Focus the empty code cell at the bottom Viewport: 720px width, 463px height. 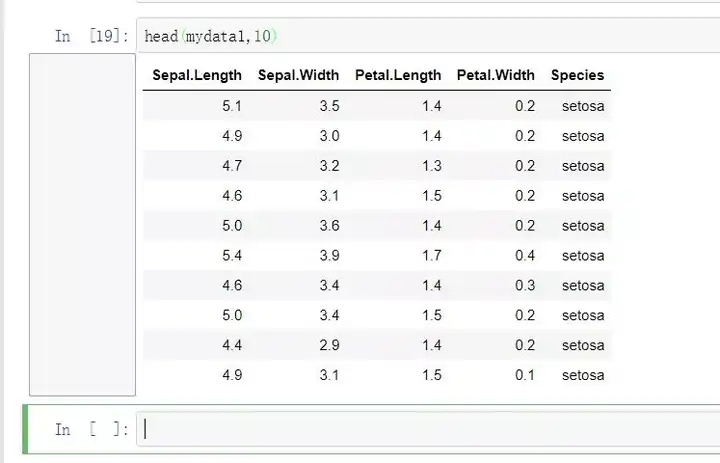pyautogui.click(x=420, y=429)
